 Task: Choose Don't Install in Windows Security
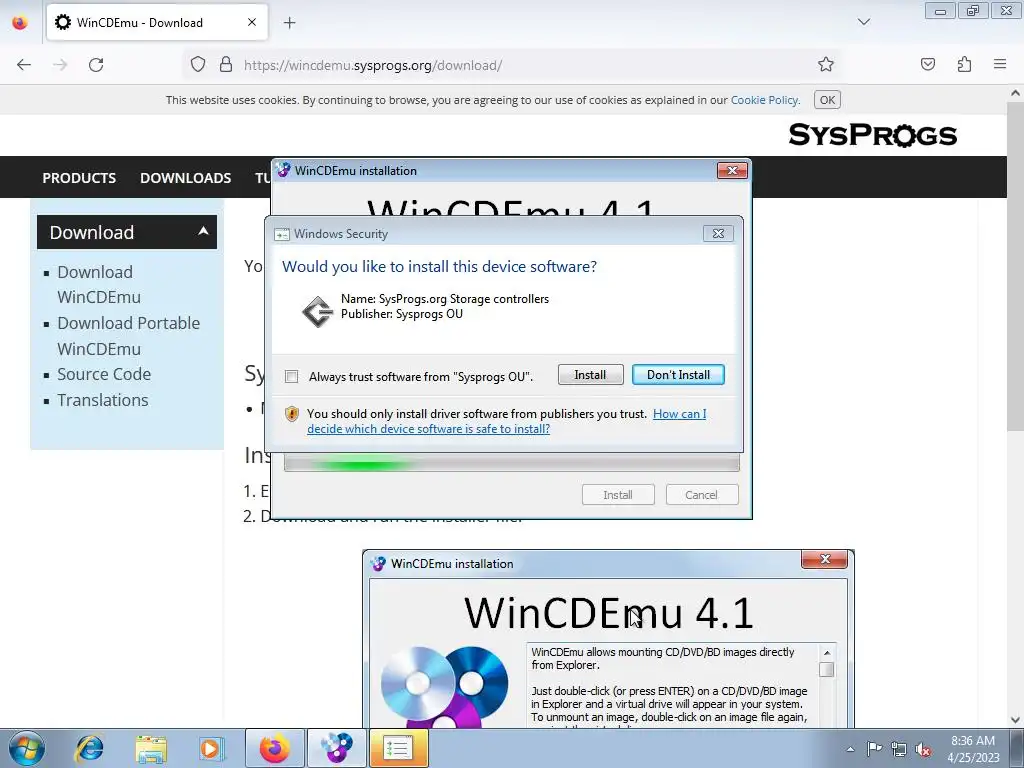click(678, 375)
